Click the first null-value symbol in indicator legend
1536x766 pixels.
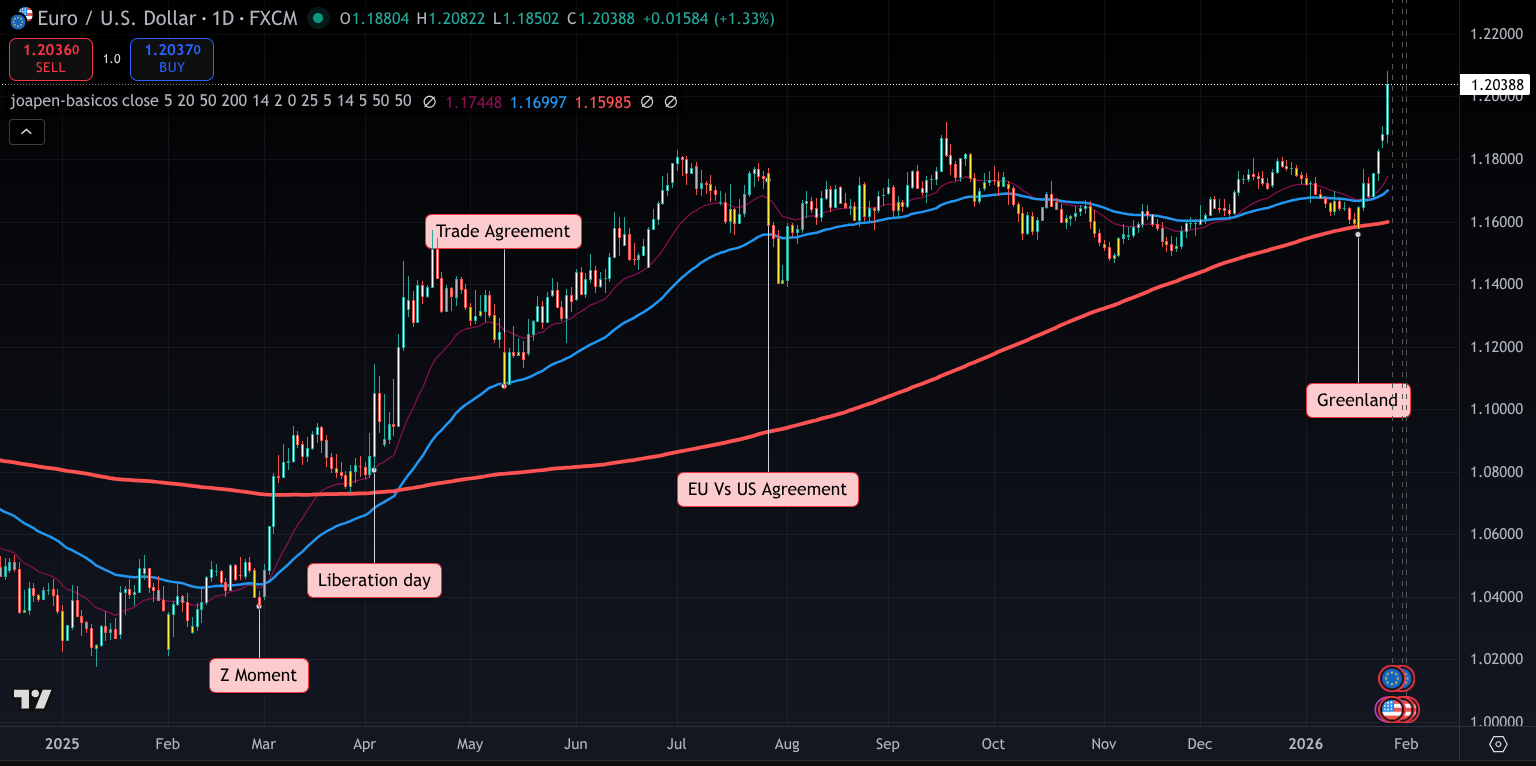click(x=429, y=102)
